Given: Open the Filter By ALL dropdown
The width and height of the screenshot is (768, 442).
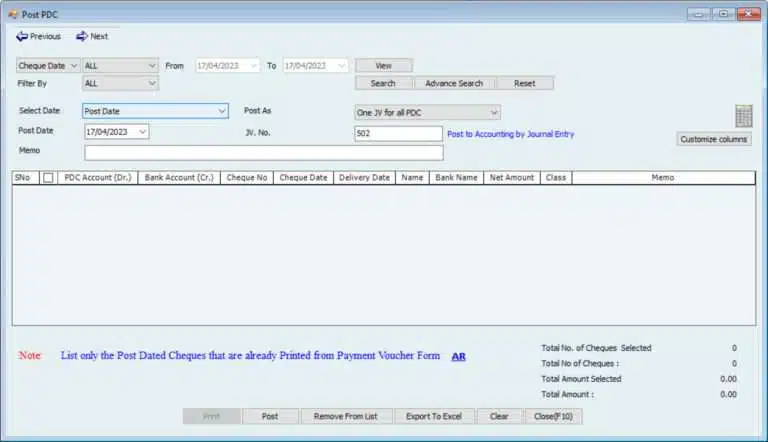Looking at the screenshot, I should (x=120, y=83).
